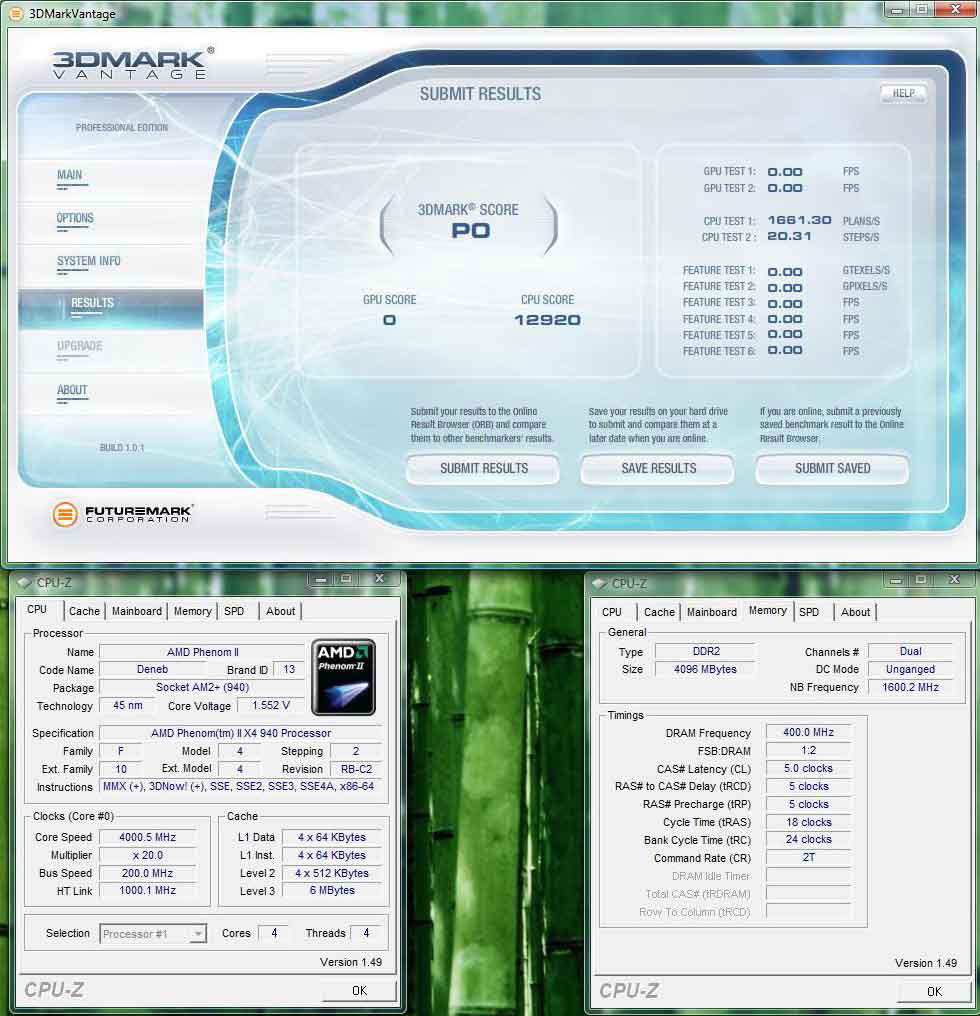Click OK in the left CPU-Z window
The height and width of the screenshot is (1016, 980).
359,990
